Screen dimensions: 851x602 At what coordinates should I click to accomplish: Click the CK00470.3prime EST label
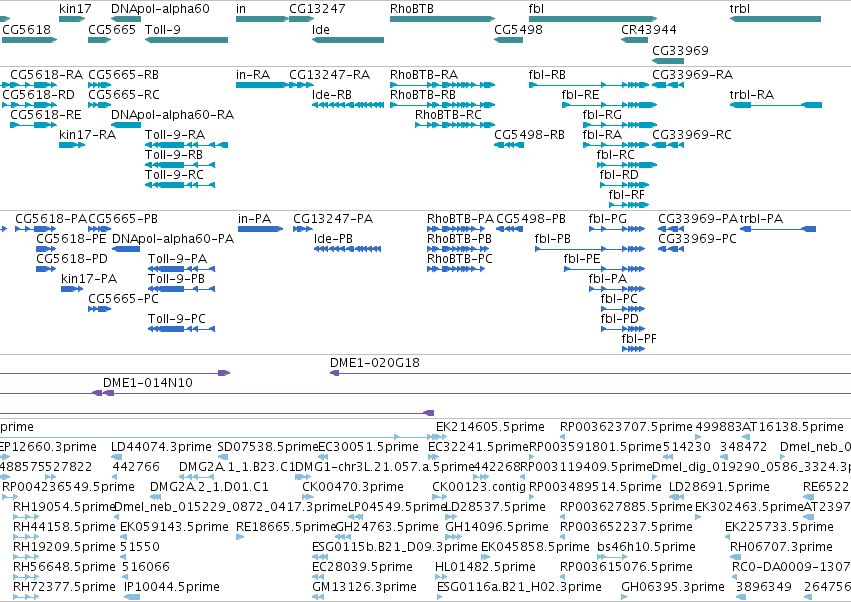pos(353,487)
